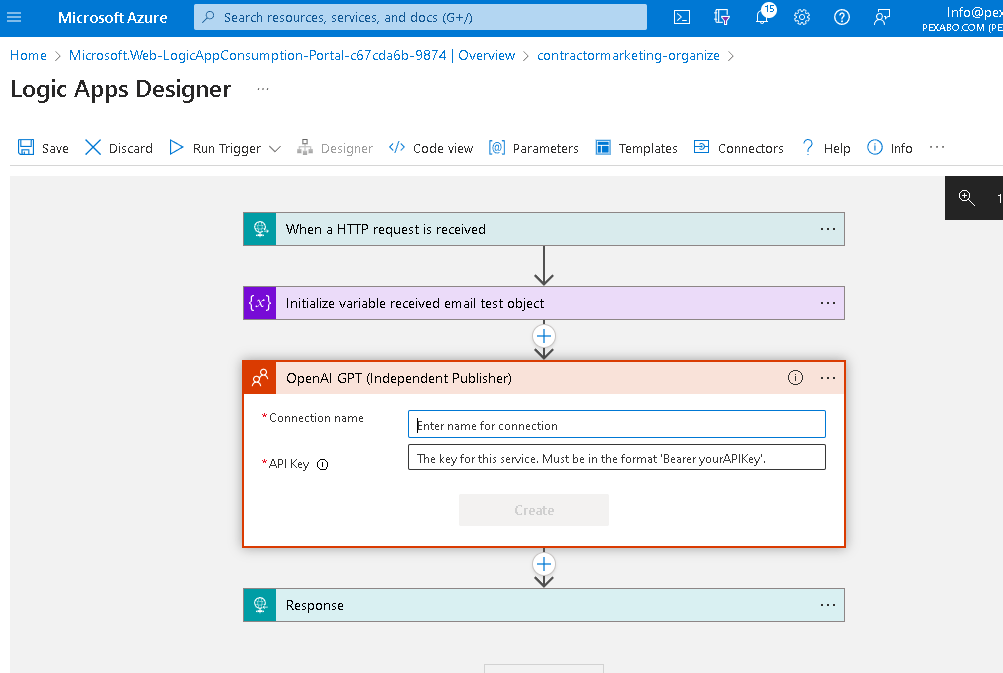Expand the 'When a HTTP request is received' card

click(544, 229)
